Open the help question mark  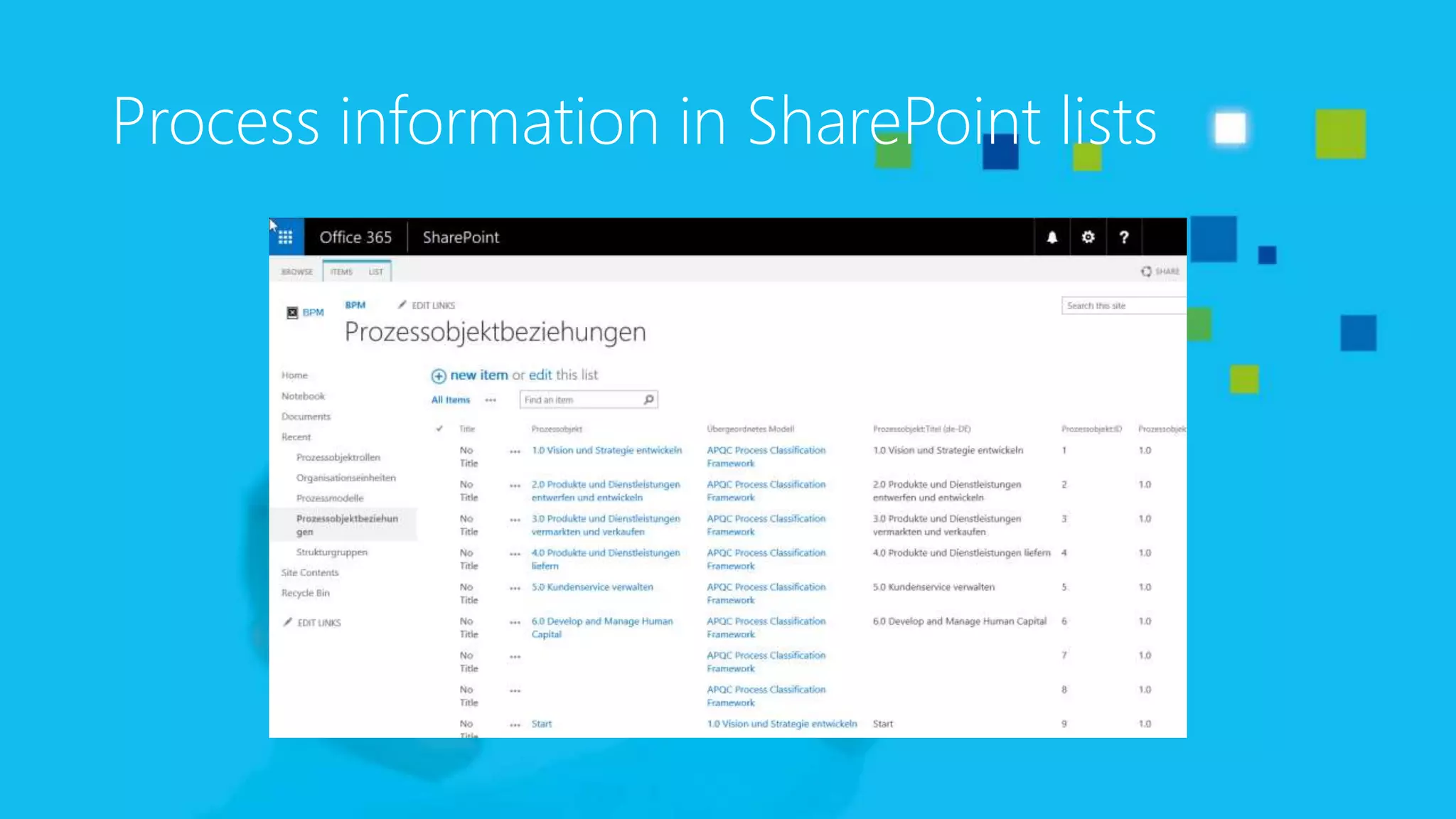click(x=1124, y=237)
